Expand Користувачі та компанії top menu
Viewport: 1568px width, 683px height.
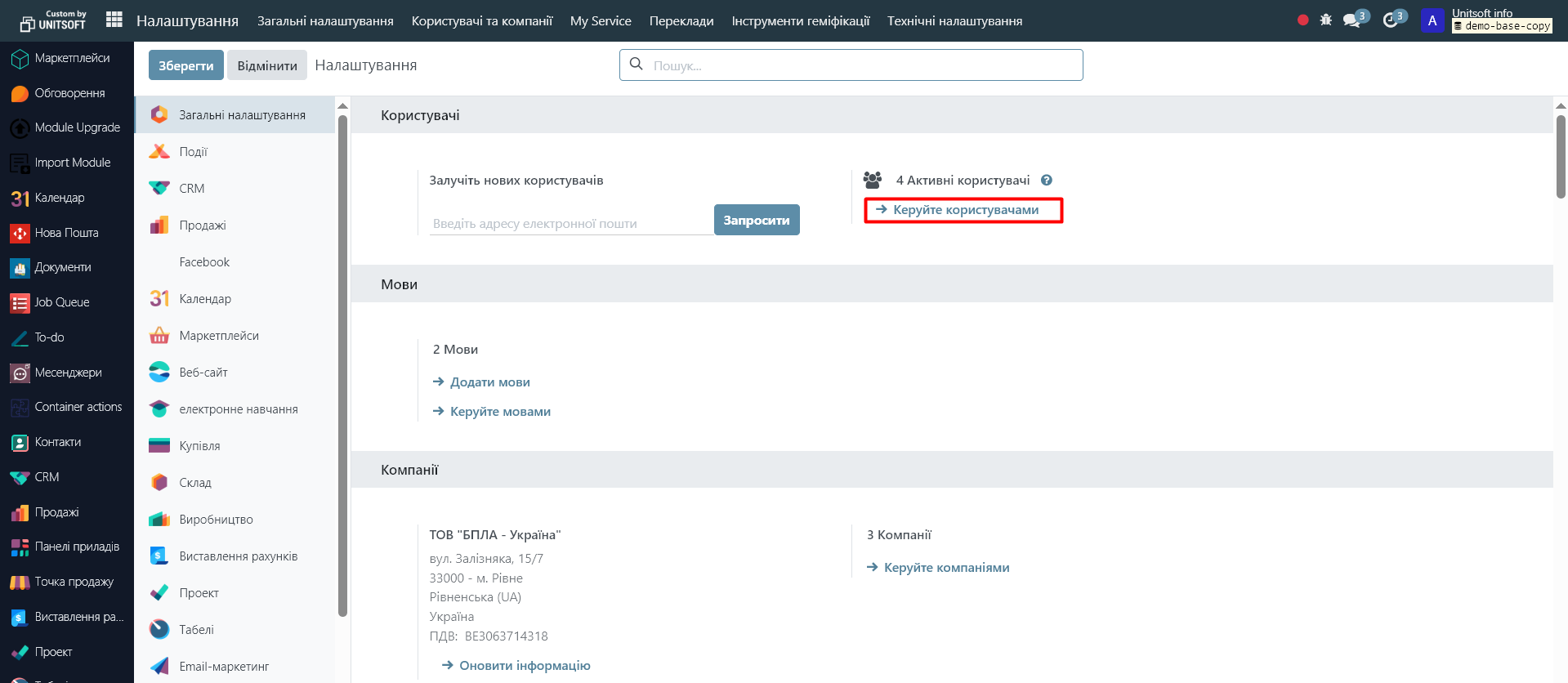coord(482,21)
